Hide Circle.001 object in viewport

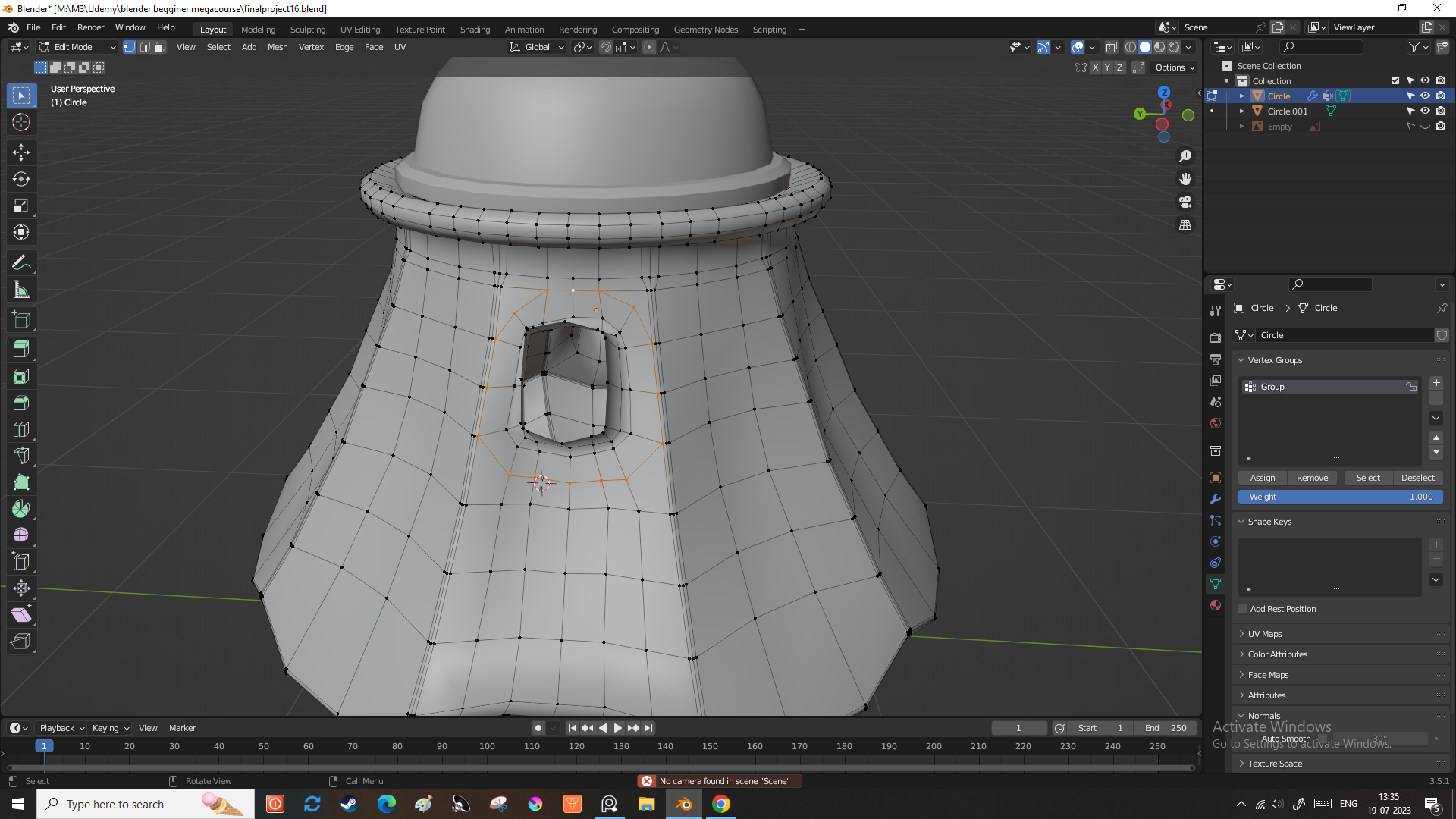pyautogui.click(x=1425, y=111)
